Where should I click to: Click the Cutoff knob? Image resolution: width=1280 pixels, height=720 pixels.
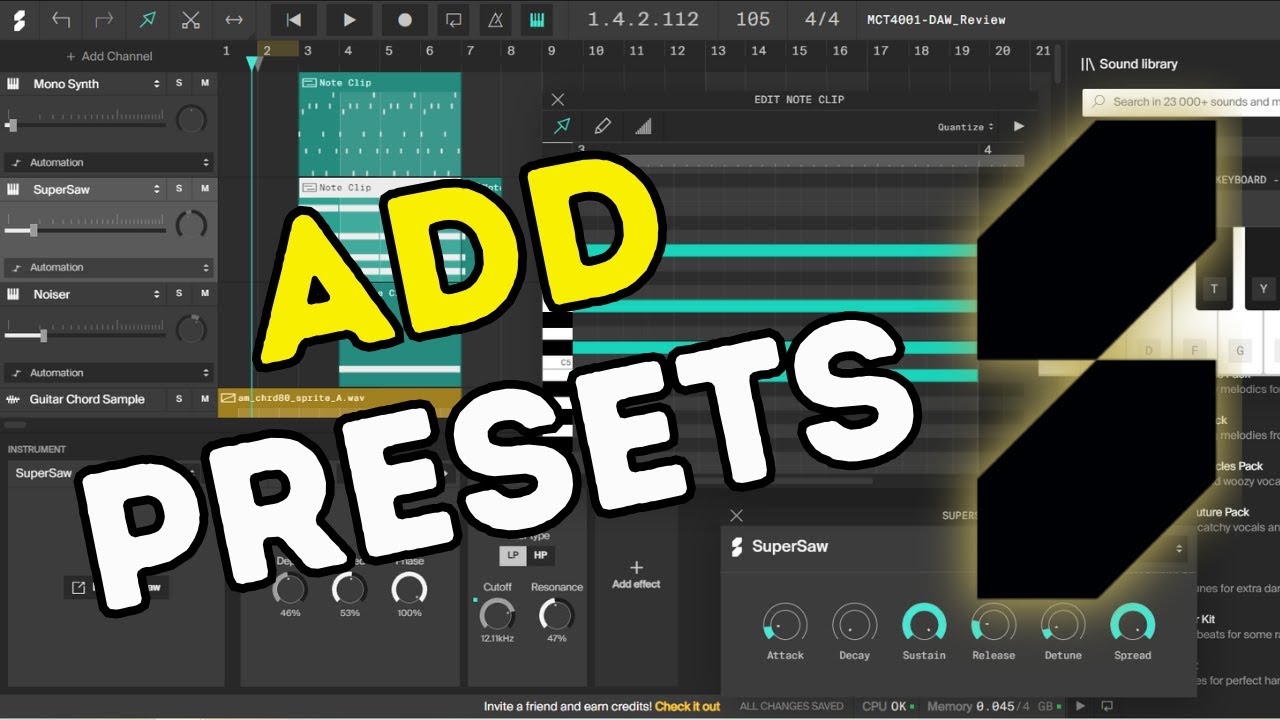pos(497,614)
